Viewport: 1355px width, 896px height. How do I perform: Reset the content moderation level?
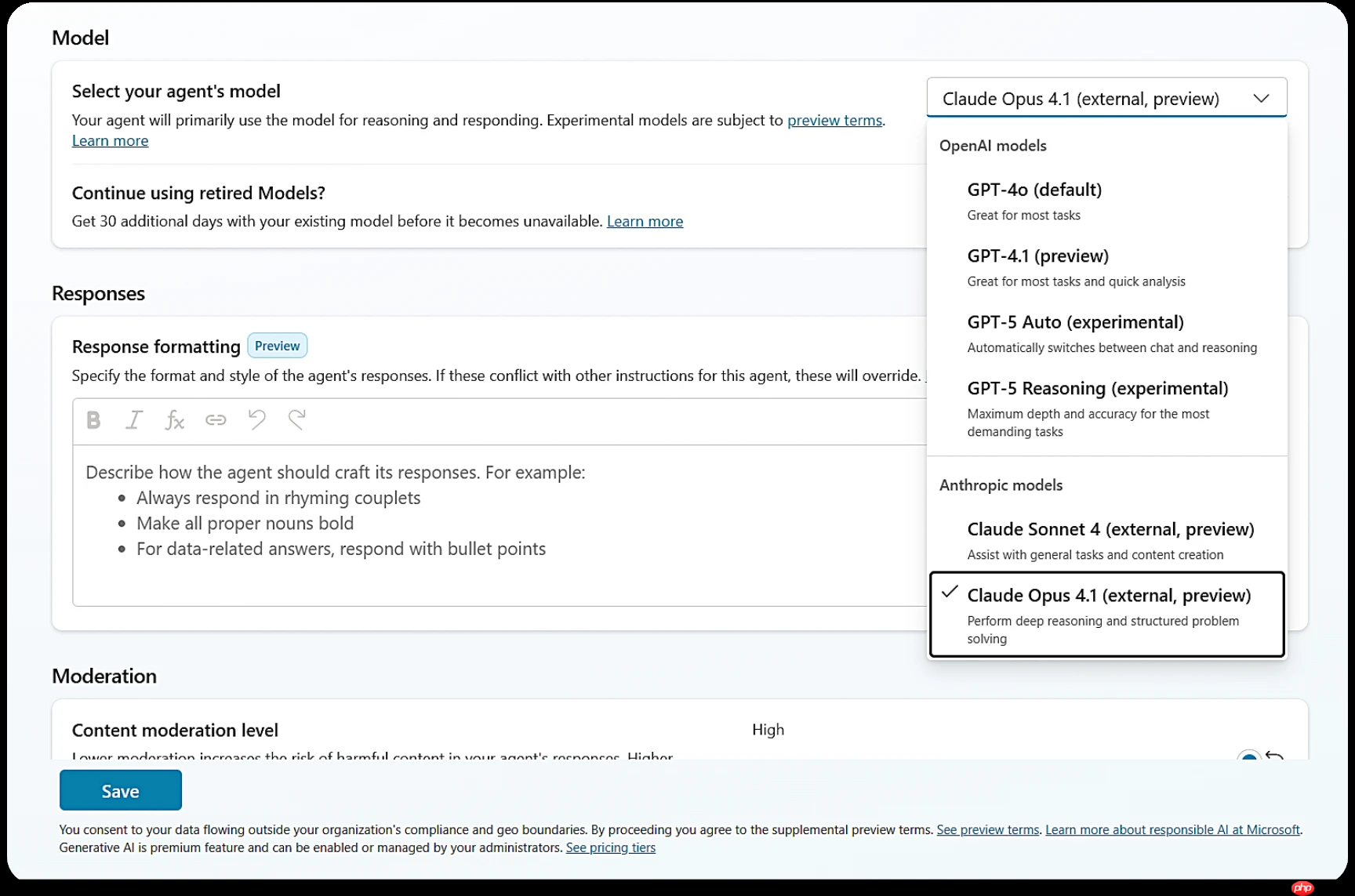coord(1275,756)
